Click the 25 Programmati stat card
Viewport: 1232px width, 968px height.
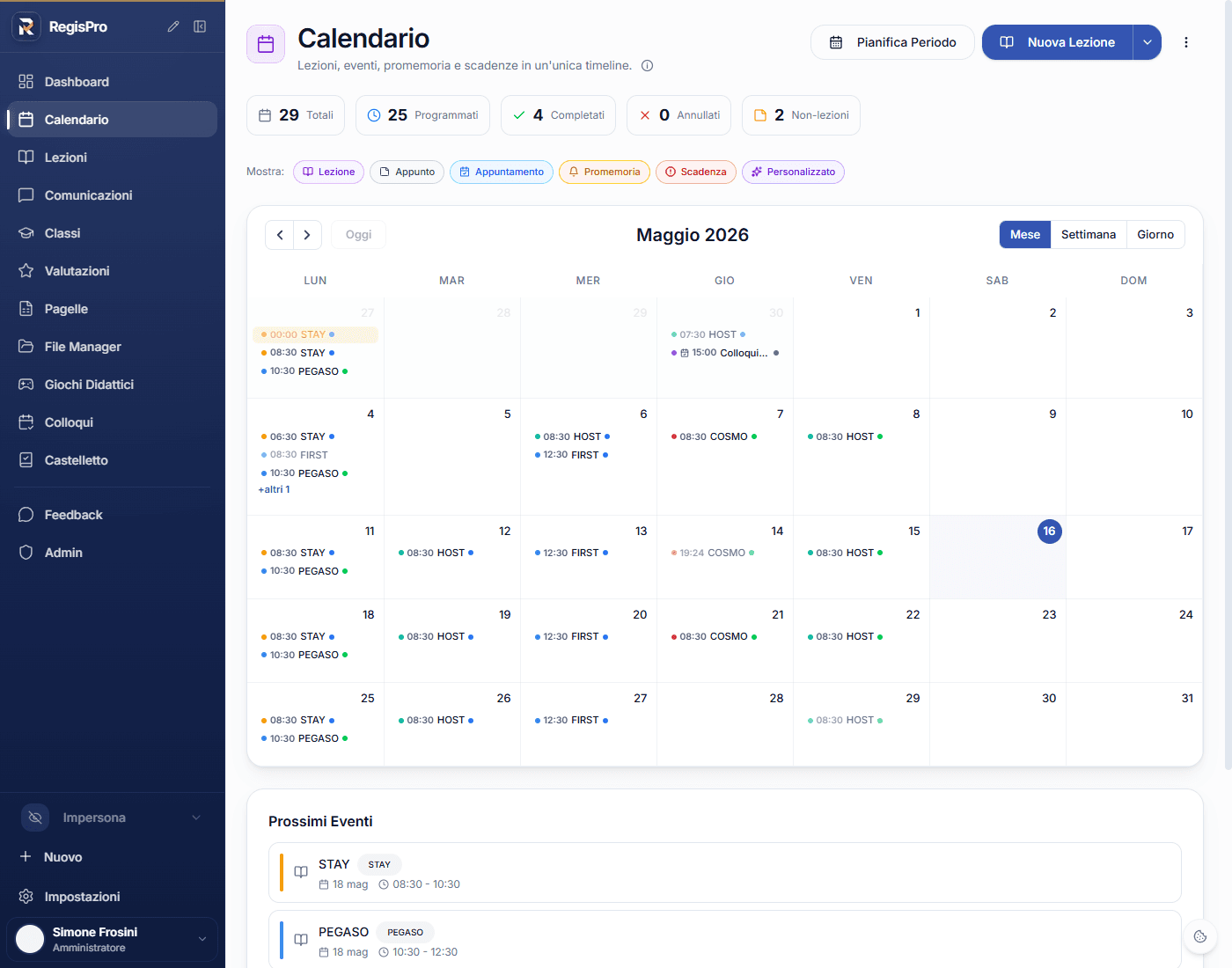[422, 115]
